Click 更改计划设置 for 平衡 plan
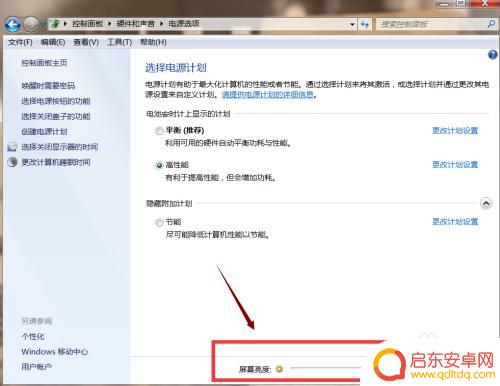The width and height of the screenshot is (500, 386). (455, 131)
